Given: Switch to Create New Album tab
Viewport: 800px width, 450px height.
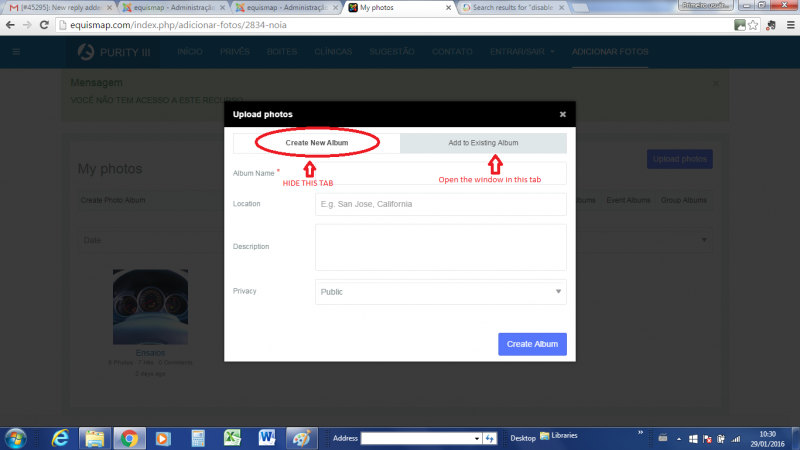Looking at the screenshot, I should click(317, 143).
